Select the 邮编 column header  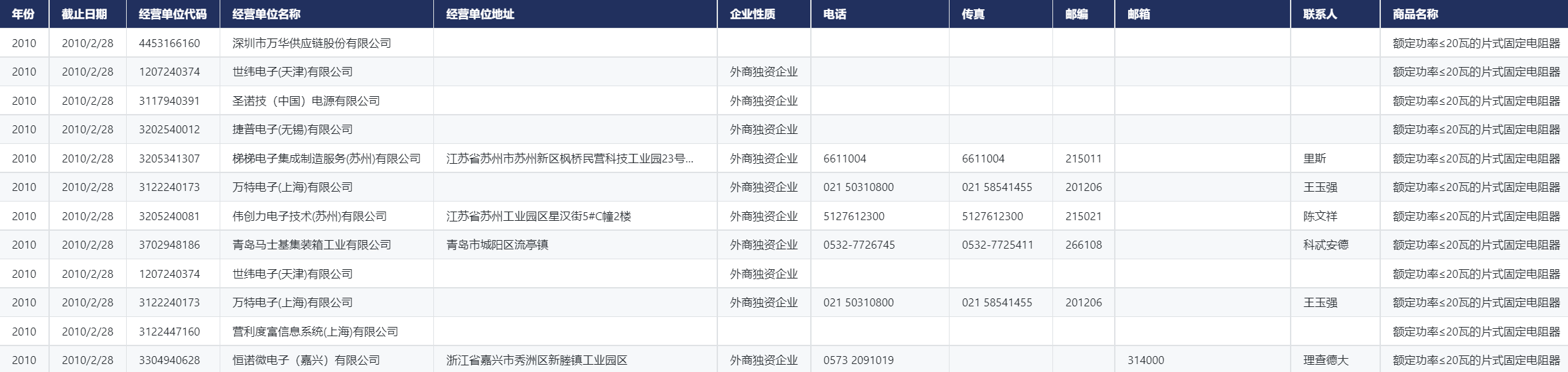1076,14
